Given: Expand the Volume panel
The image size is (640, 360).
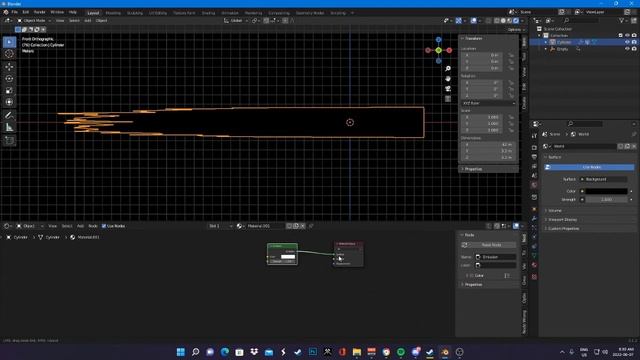Looking at the screenshot, I should (x=554, y=211).
